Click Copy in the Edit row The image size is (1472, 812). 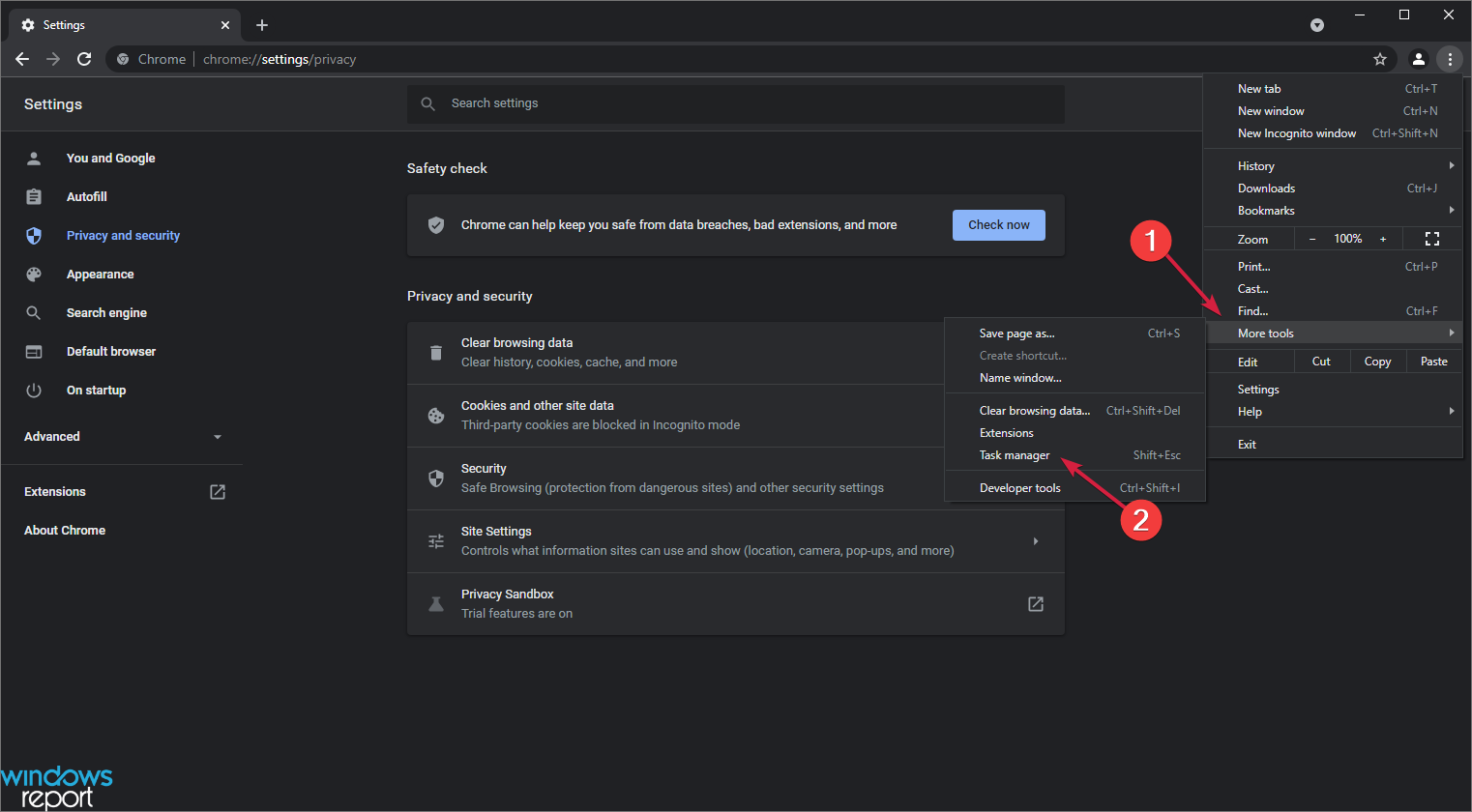pyautogui.click(x=1377, y=362)
